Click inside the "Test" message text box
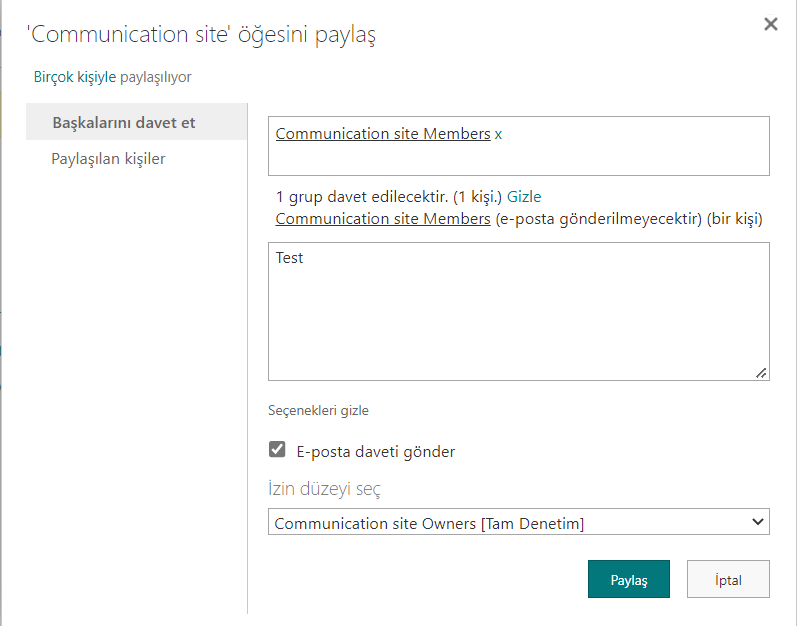The width and height of the screenshot is (797, 626). (518, 310)
